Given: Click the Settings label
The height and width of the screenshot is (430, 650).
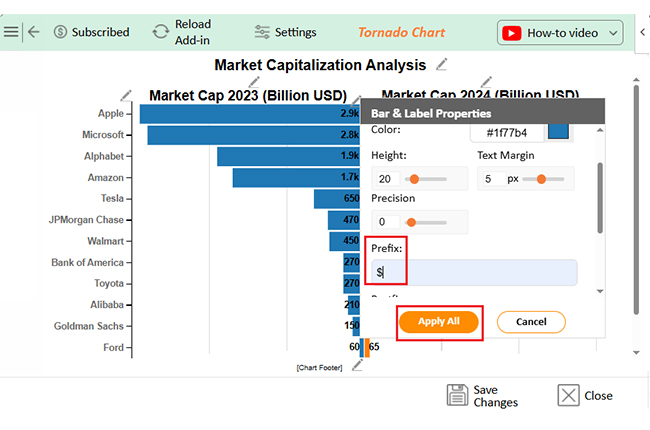Looking at the screenshot, I should click(296, 32).
